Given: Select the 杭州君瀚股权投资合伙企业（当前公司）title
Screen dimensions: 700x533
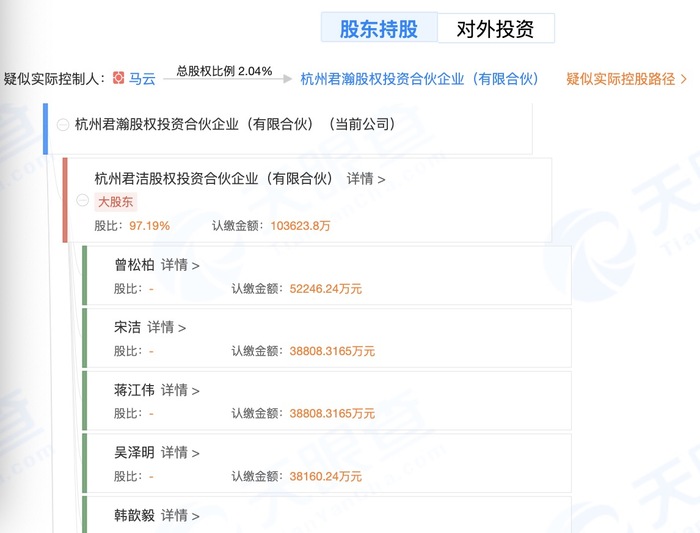Looking at the screenshot, I should [x=236, y=124].
